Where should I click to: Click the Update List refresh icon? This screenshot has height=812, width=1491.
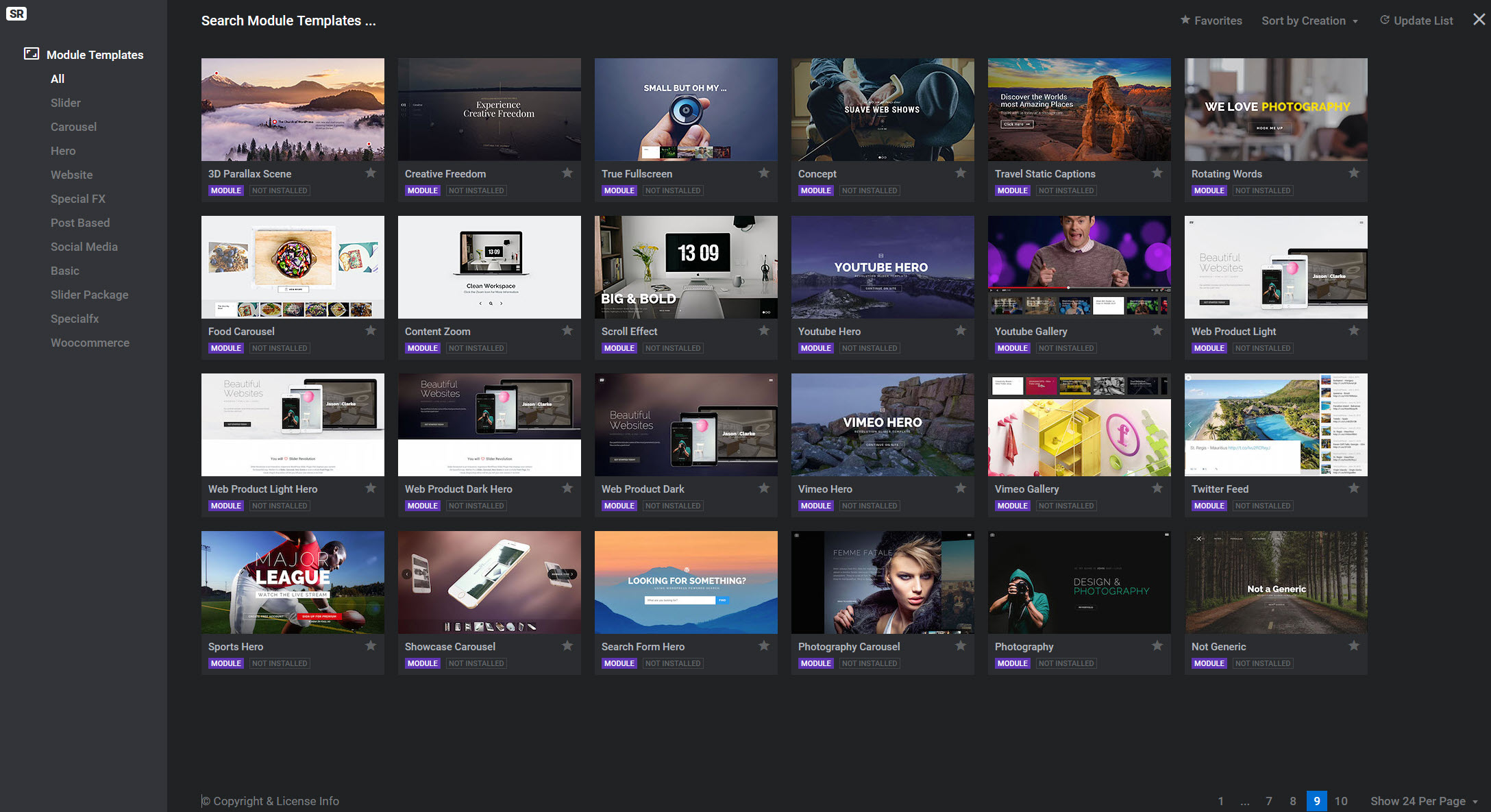tap(1384, 20)
